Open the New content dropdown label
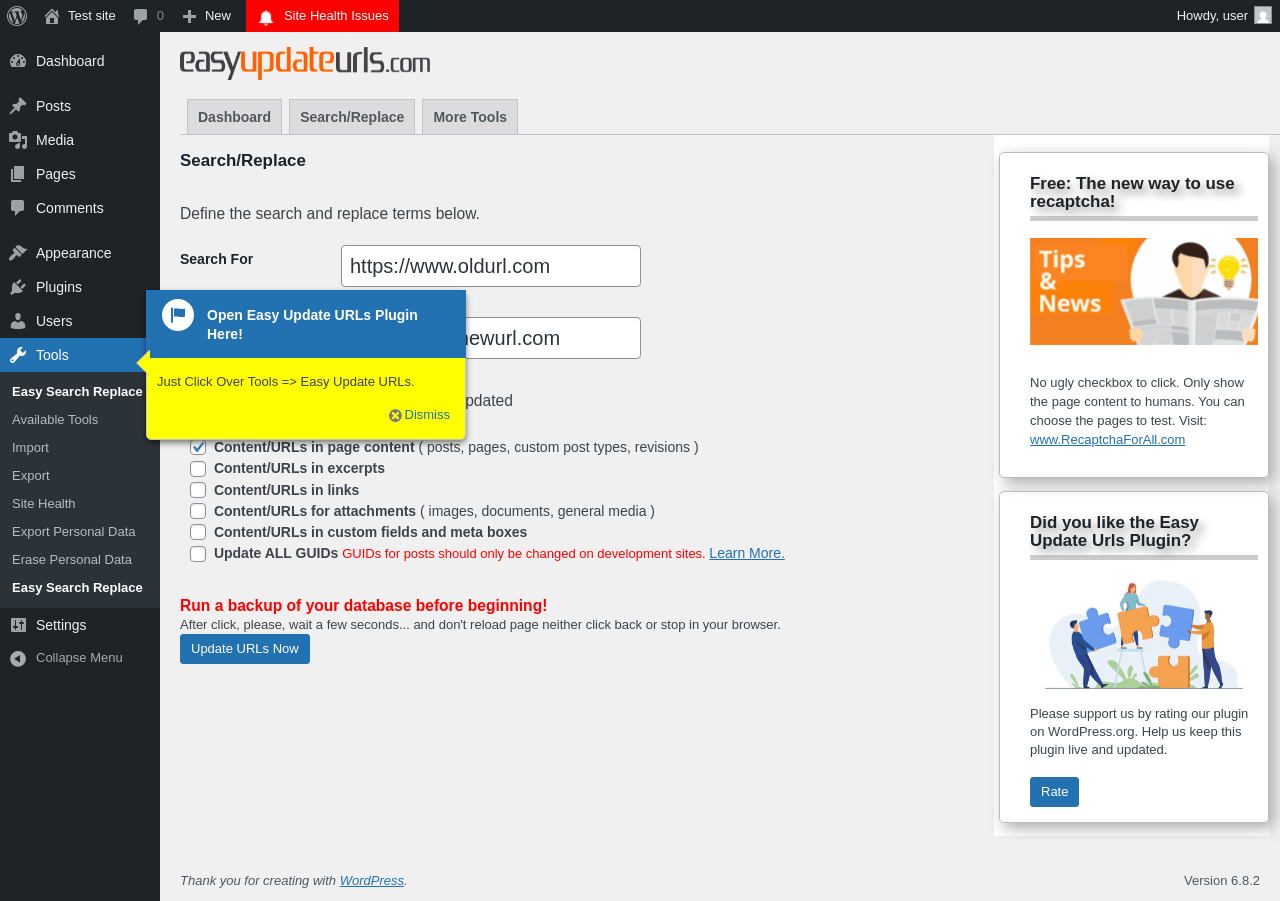The image size is (1280, 901). pos(218,16)
